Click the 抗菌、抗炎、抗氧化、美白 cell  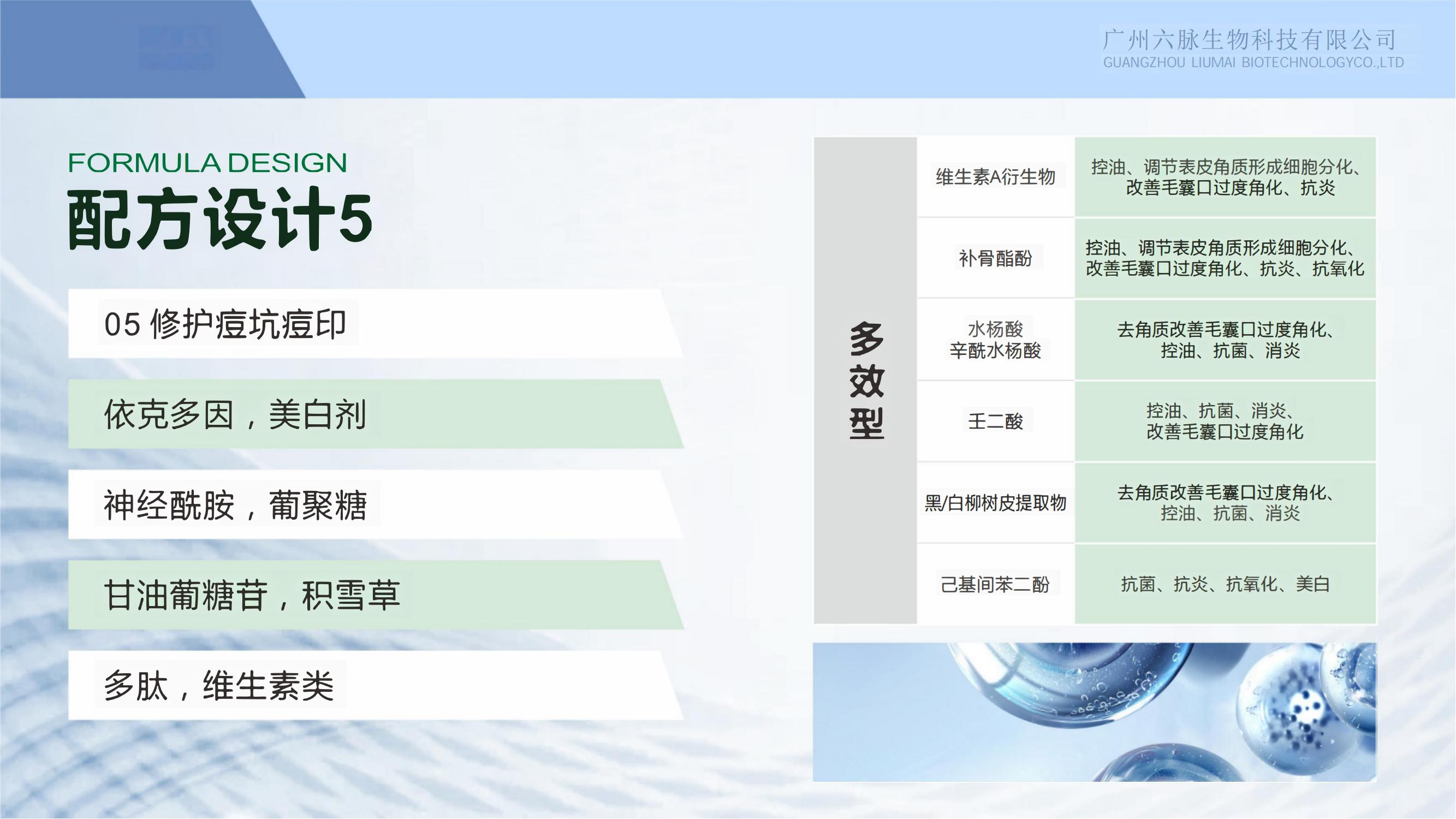pos(1226,584)
